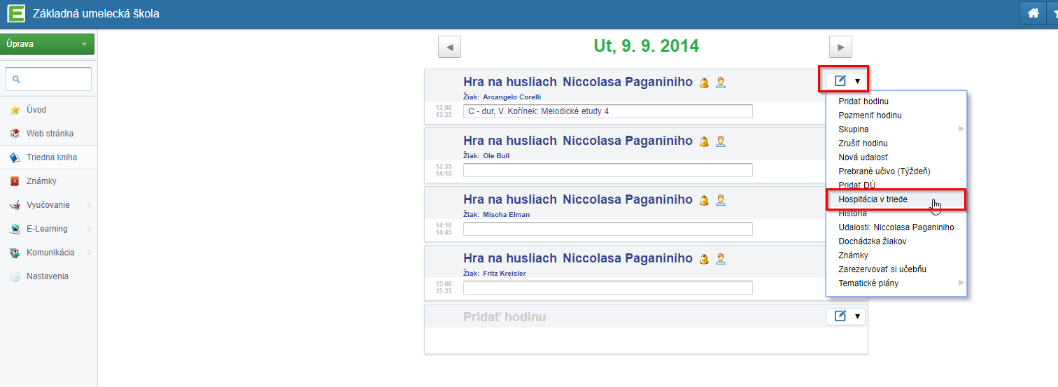
Task: Click the home icon in top bar
Action: (x=1032, y=13)
